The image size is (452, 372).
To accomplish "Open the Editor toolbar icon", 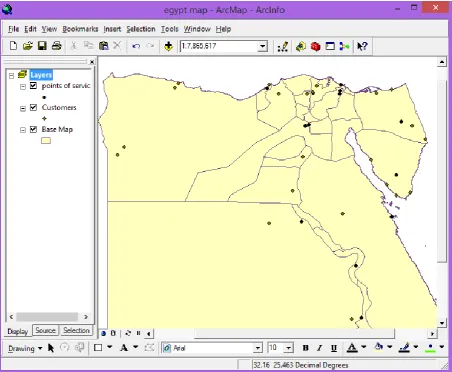I will tap(283, 46).
